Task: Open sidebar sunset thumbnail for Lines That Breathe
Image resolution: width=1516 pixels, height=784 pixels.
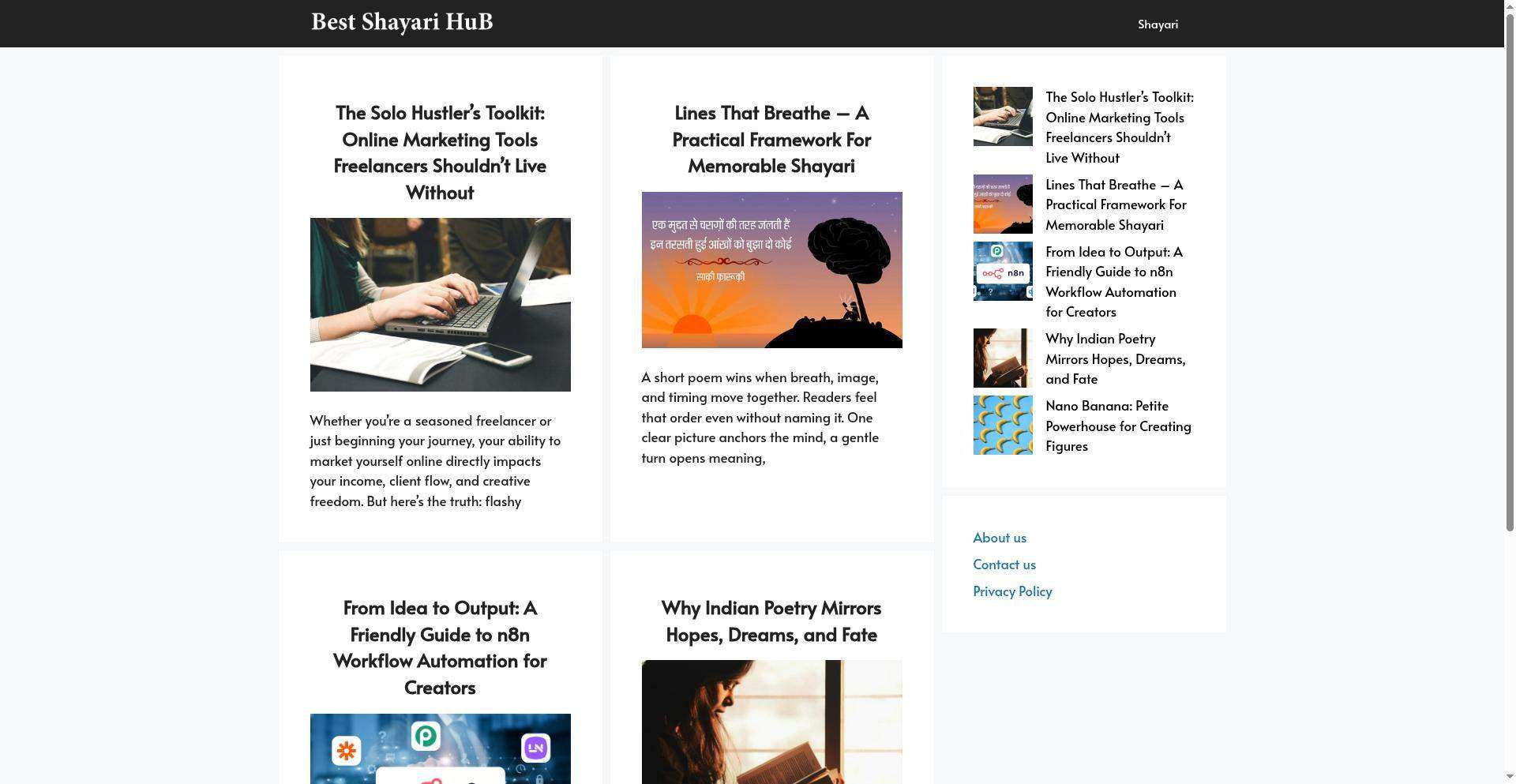Action: (1003, 204)
